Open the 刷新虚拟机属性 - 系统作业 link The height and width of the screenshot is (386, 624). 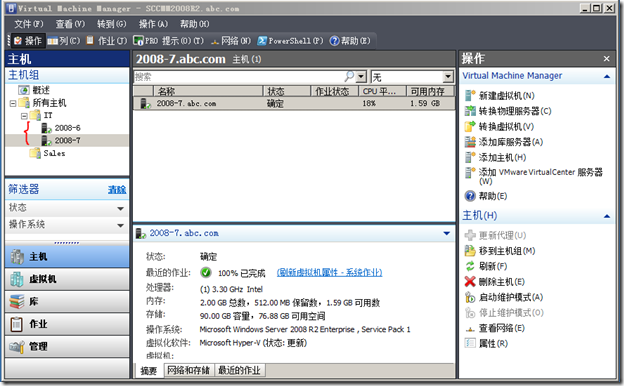[x=330, y=273]
